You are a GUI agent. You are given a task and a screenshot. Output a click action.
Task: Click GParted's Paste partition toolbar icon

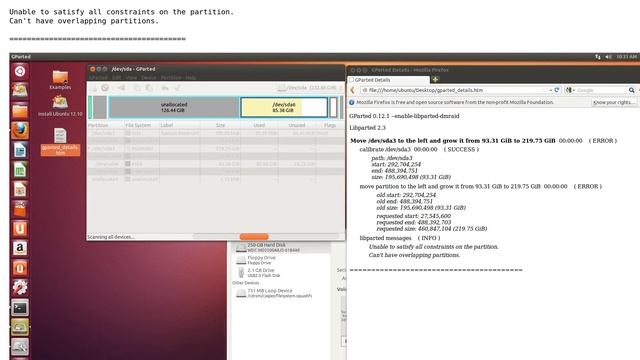149,88
